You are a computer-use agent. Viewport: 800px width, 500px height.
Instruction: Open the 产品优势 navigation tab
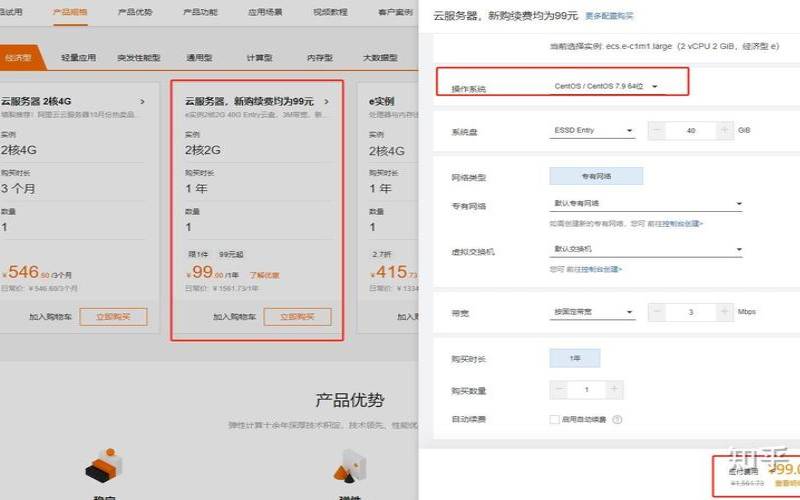pyautogui.click(x=135, y=12)
